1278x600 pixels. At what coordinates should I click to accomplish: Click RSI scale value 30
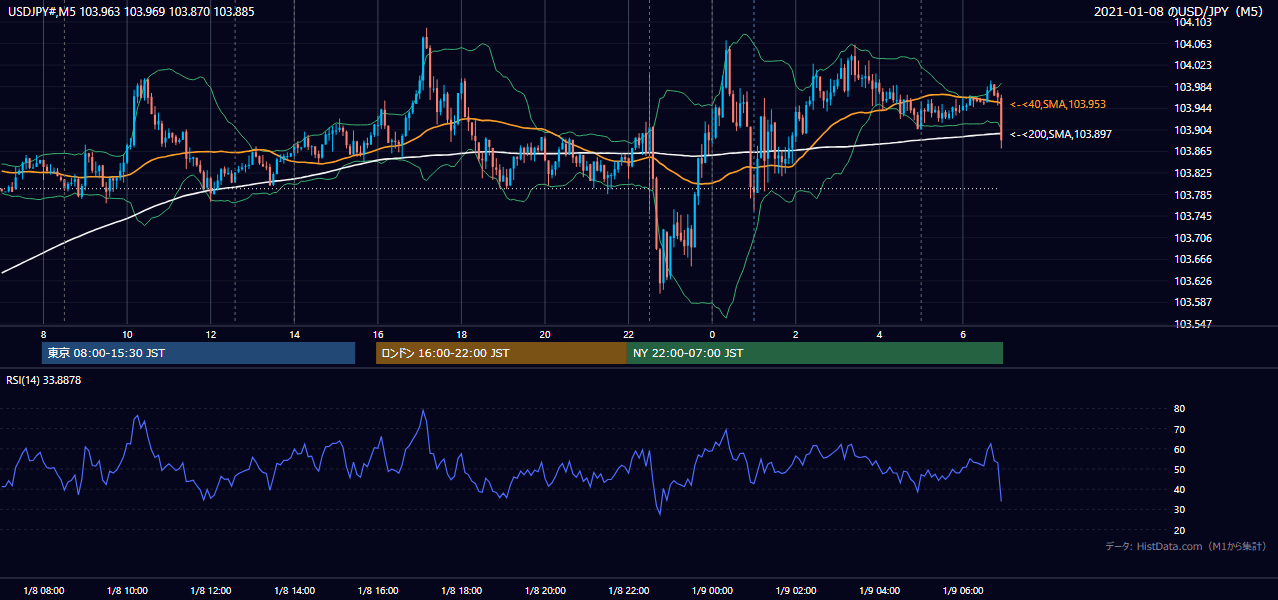[1179, 510]
